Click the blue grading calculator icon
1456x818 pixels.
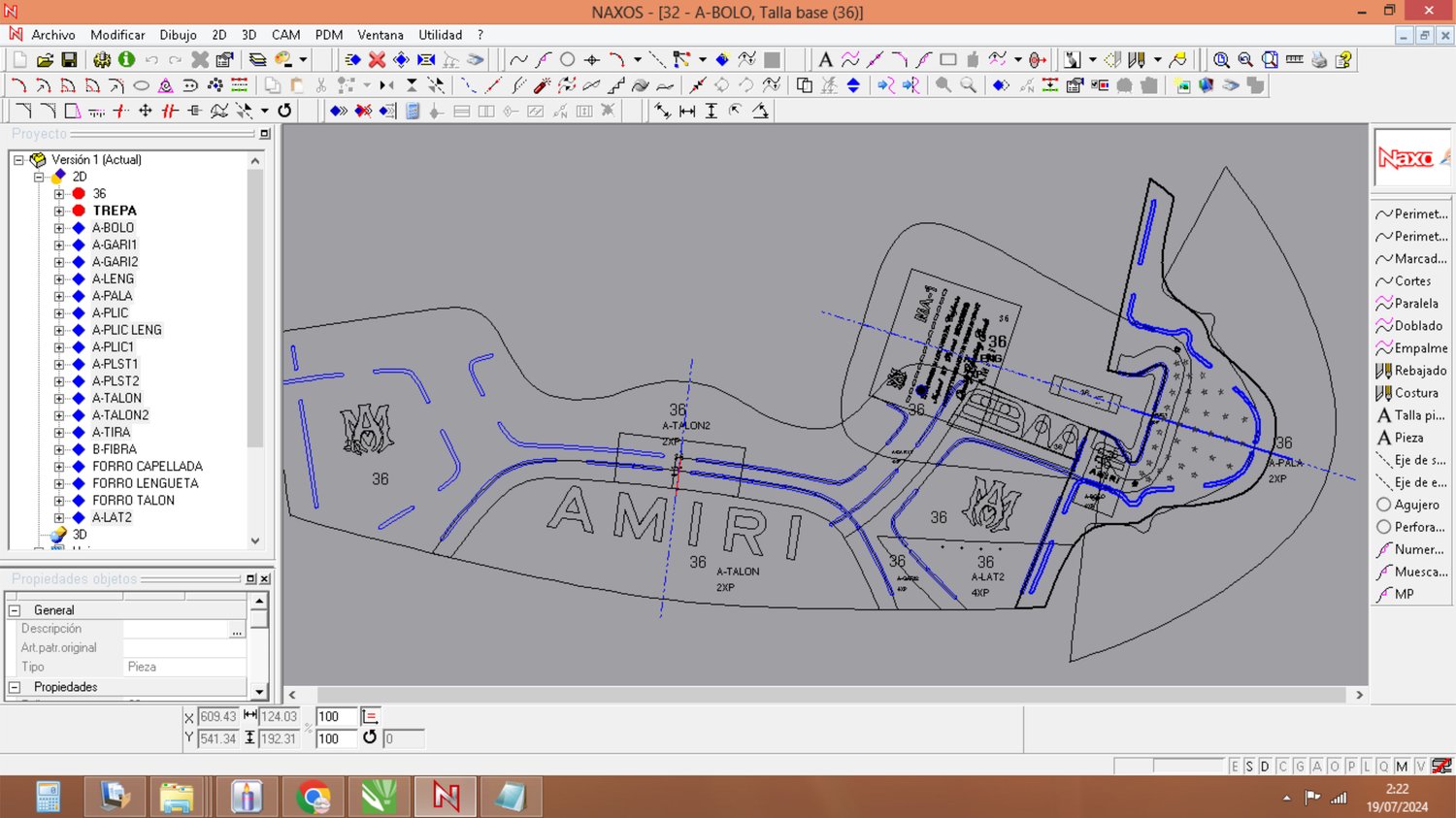[413, 111]
